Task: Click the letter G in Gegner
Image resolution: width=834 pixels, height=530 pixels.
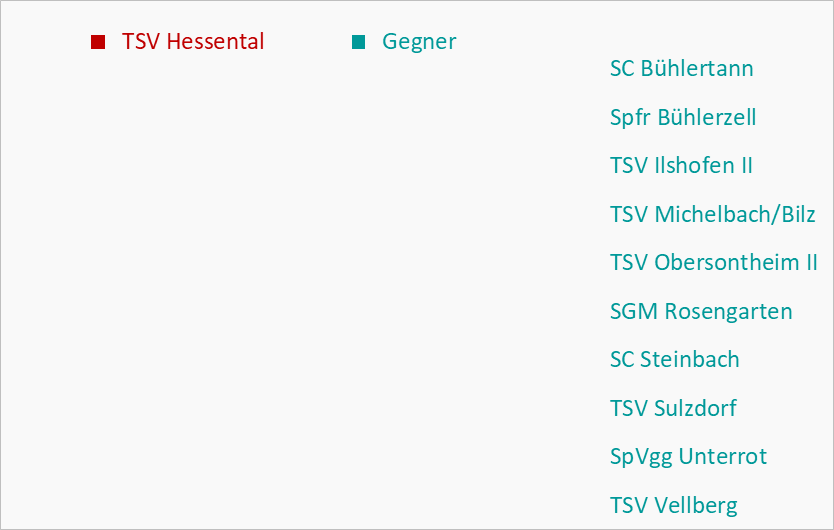Action: click(x=389, y=42)
